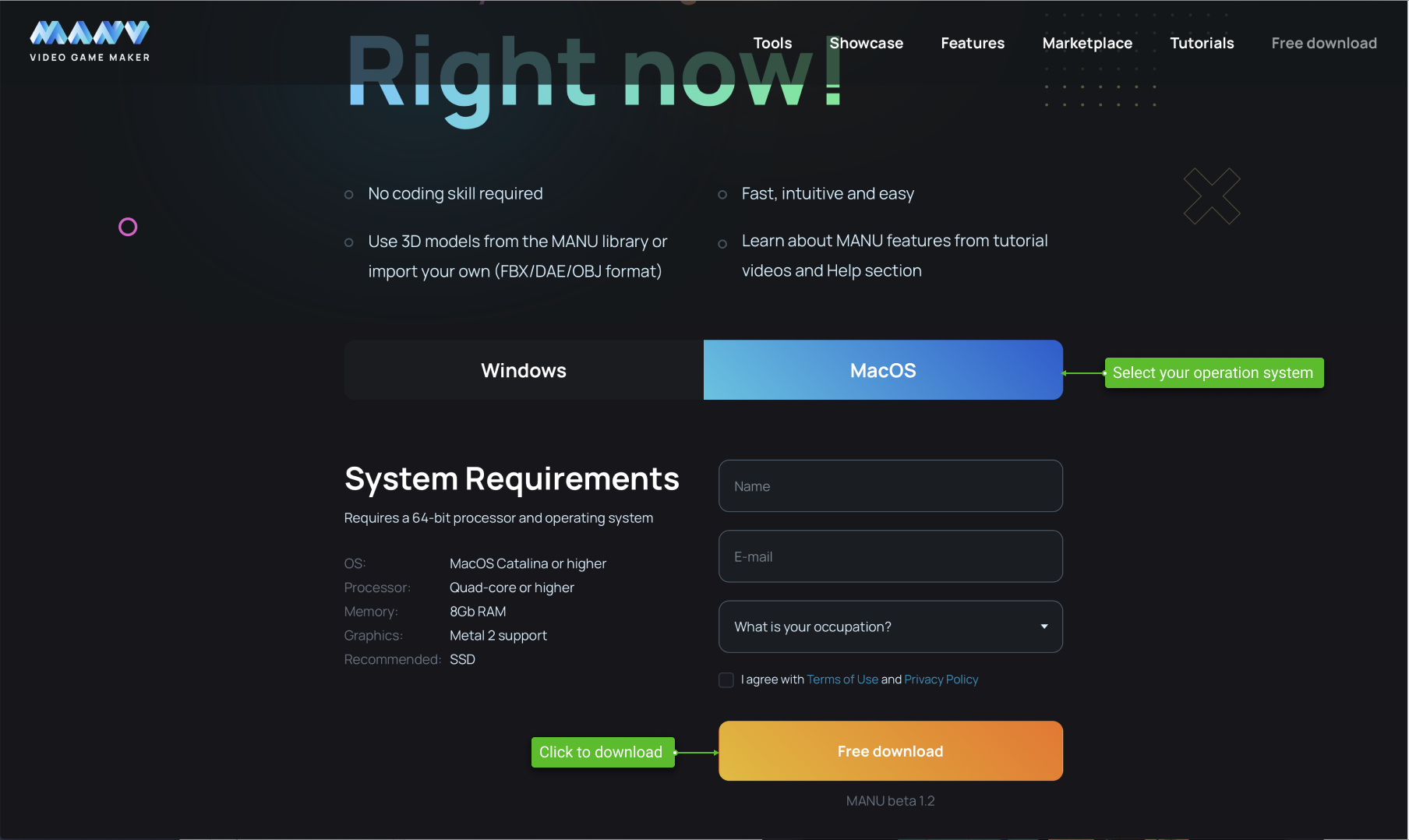
Task: Click the 'Click to download' green label
Action: pos(602,752)
